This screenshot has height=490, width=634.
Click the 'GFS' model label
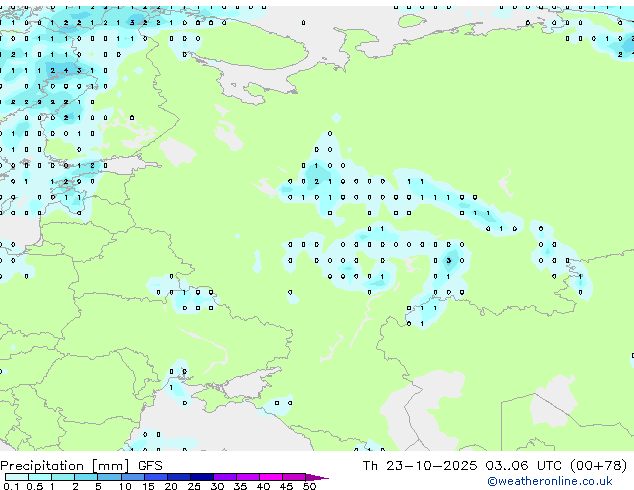150,466
